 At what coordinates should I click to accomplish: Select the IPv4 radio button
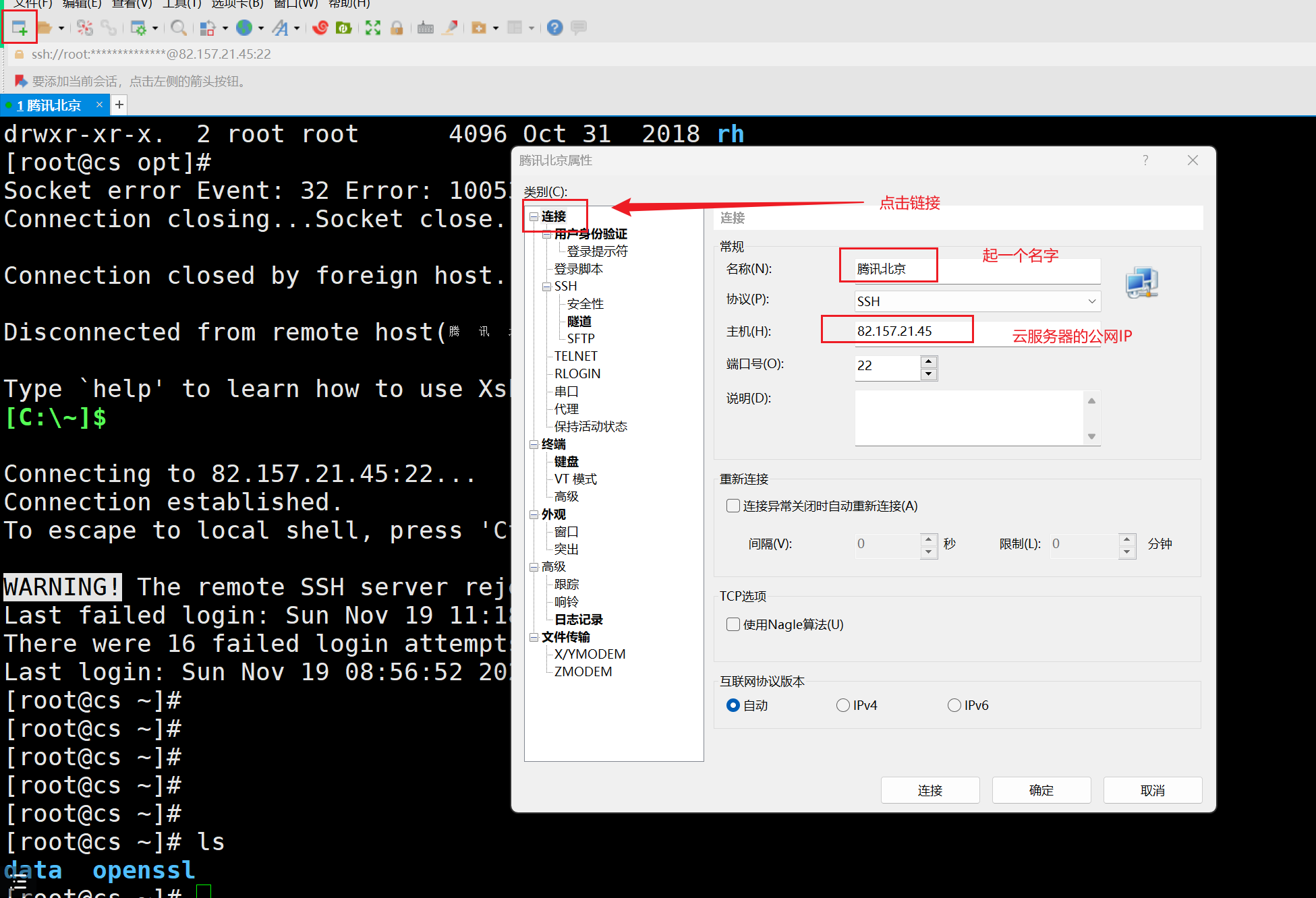tap(843, 705)
